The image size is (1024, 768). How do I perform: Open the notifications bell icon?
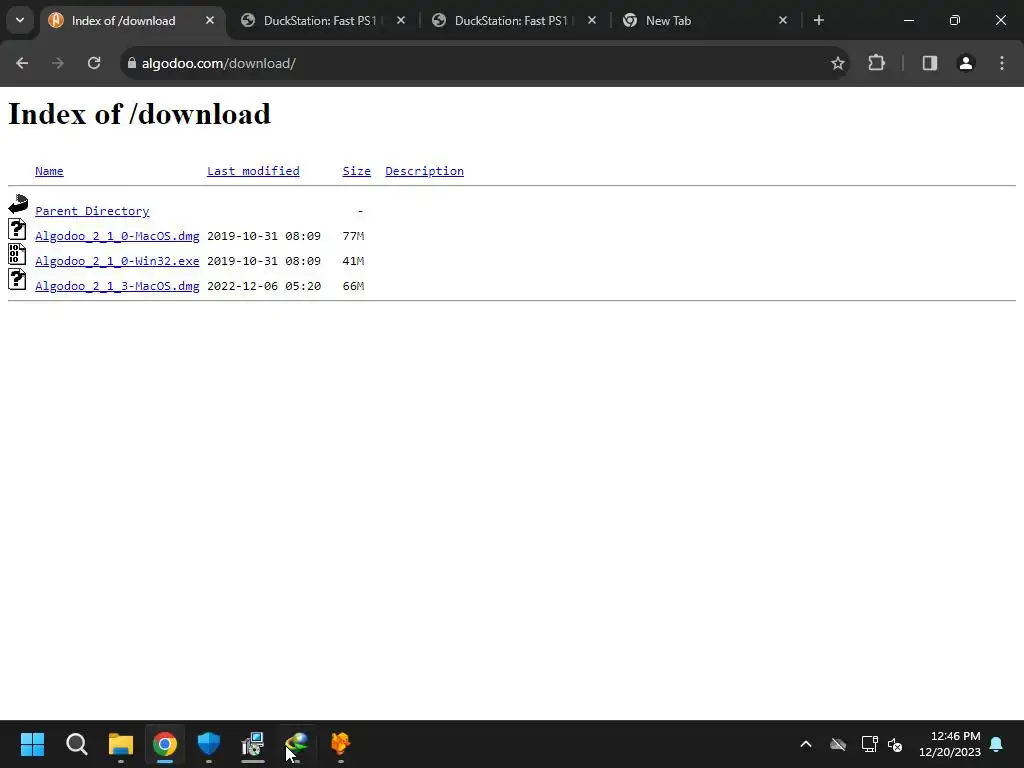tap(997, 744)
